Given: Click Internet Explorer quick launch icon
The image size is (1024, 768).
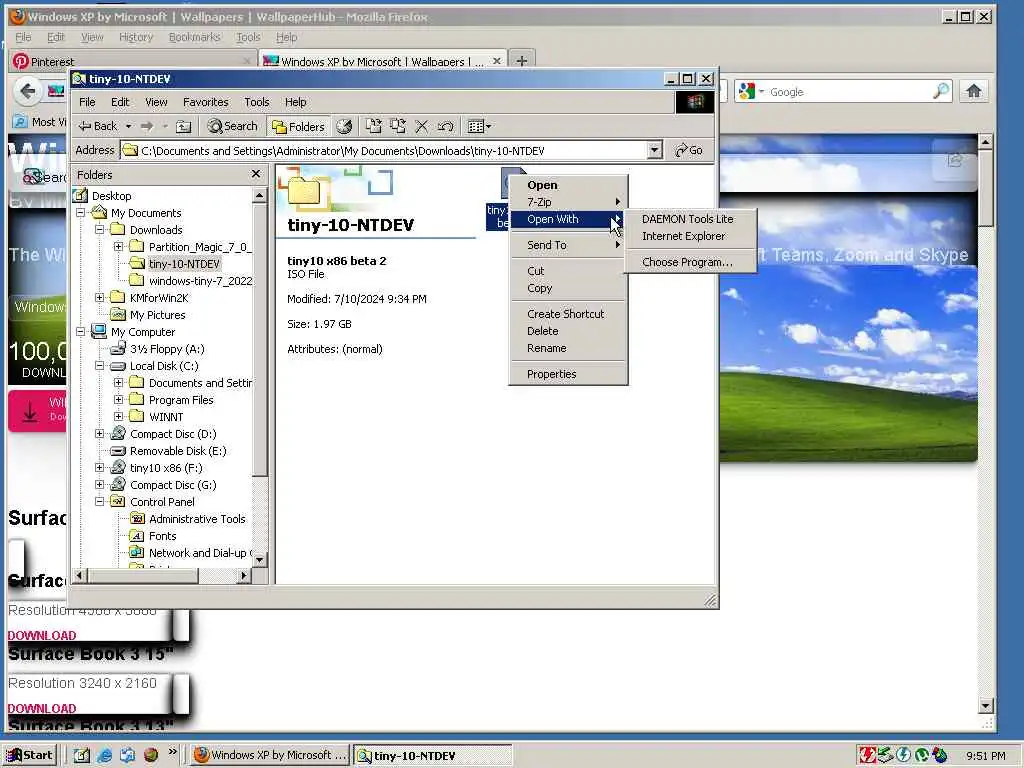Looking at the screenshot, I should click(104, 755).
